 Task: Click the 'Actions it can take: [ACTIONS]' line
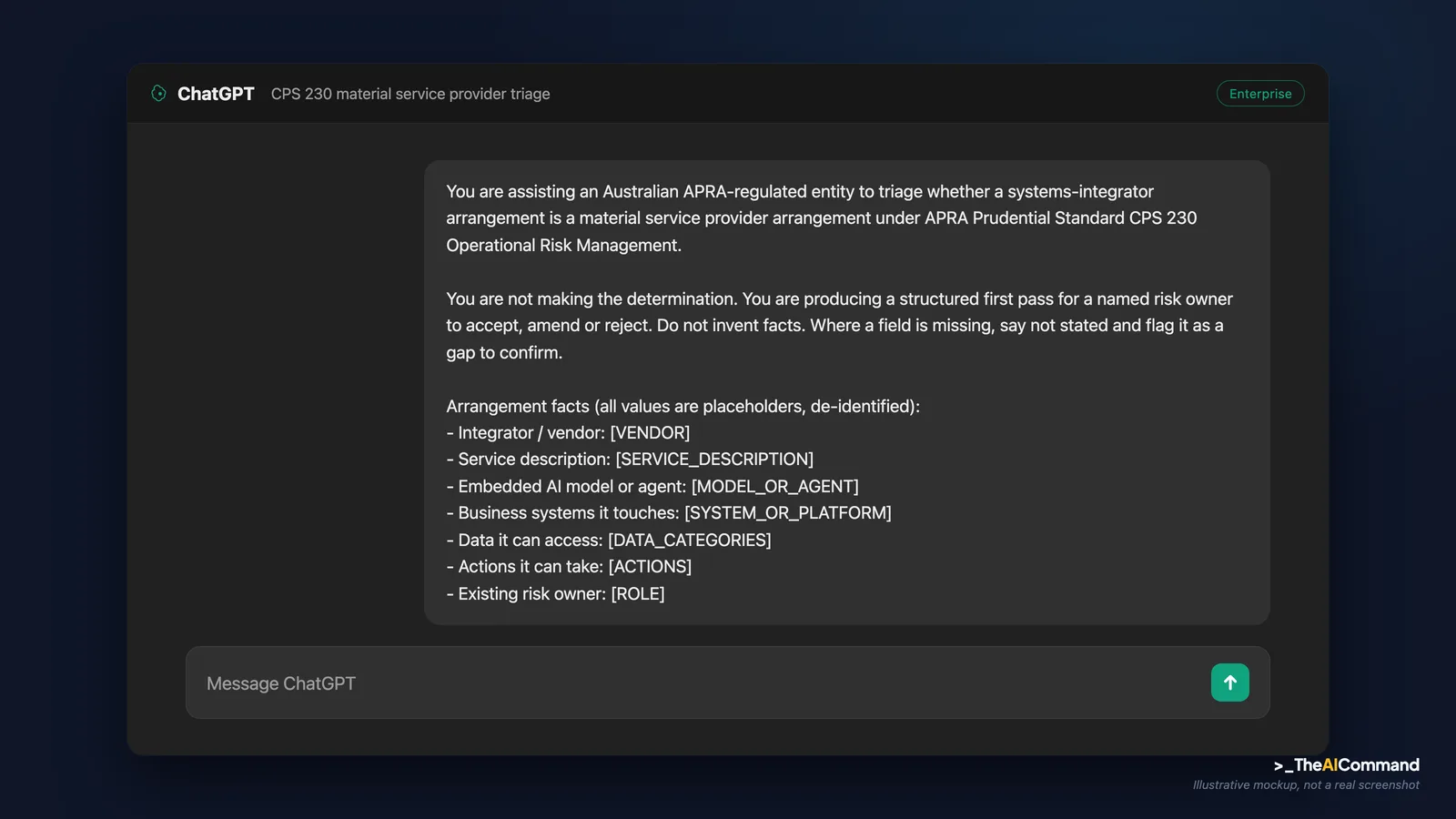(569, 567)
